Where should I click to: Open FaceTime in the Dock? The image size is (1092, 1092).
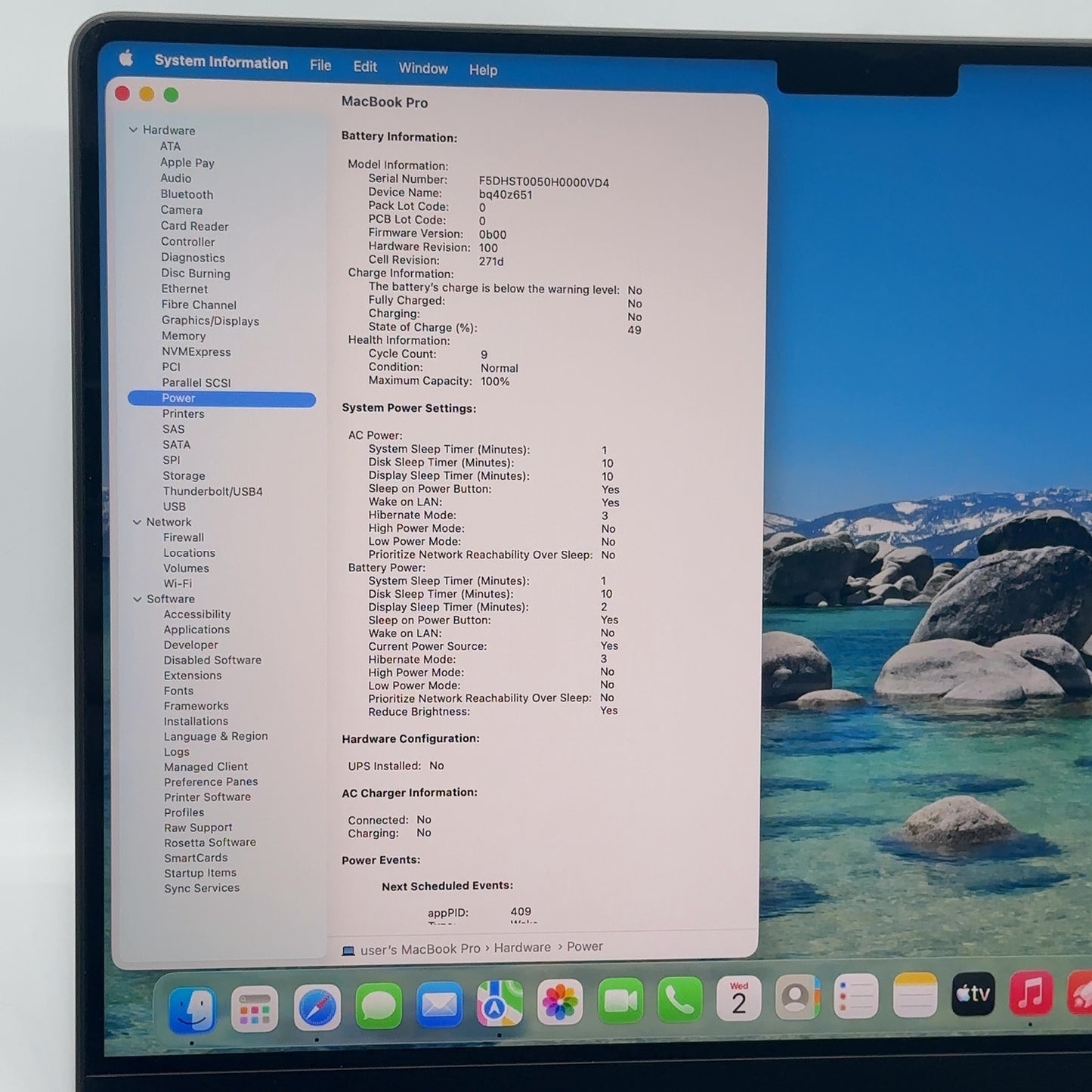[620, 1001]
